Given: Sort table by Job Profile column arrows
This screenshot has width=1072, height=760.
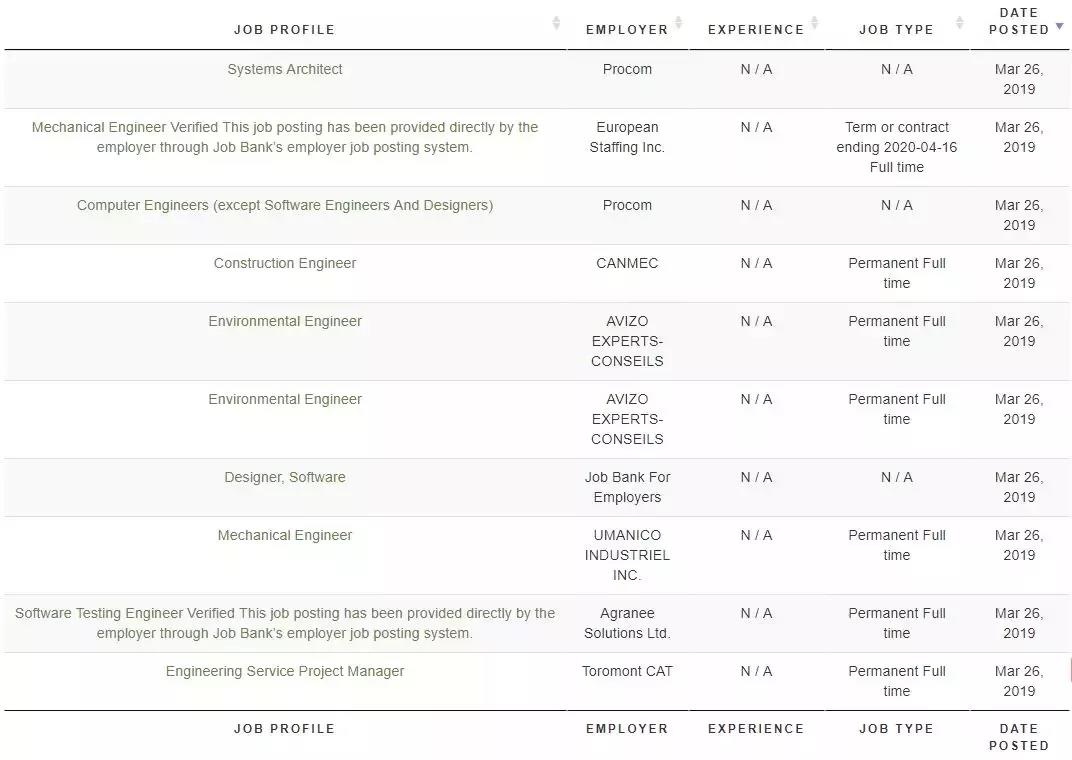Looking at the screenshot, I should tap(556, 23).
